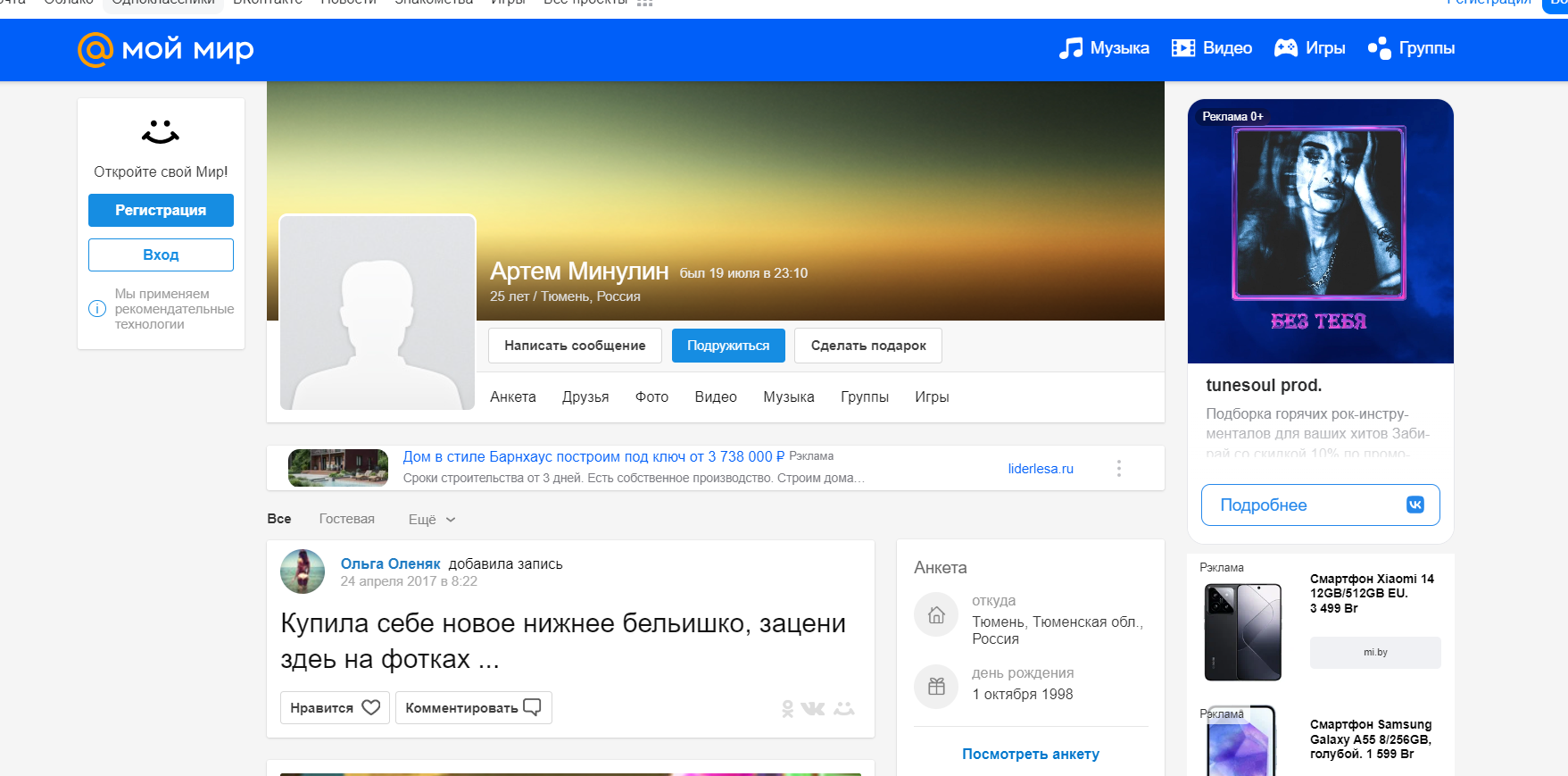Click the info icon beside recommendation technologies

97,309
